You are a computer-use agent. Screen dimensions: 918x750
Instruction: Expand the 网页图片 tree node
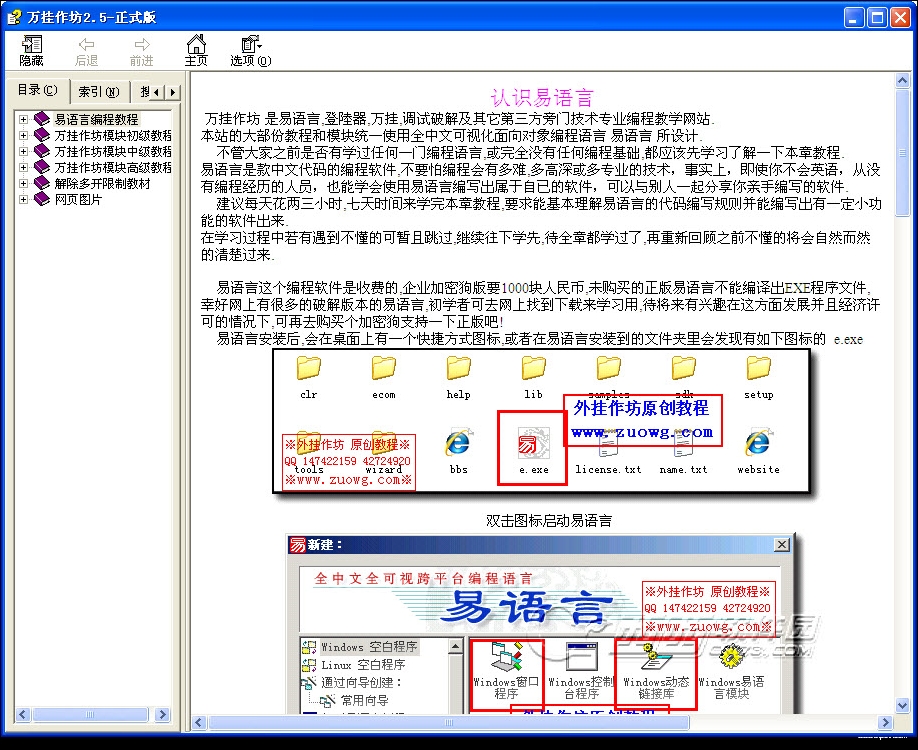click(23, 200)
